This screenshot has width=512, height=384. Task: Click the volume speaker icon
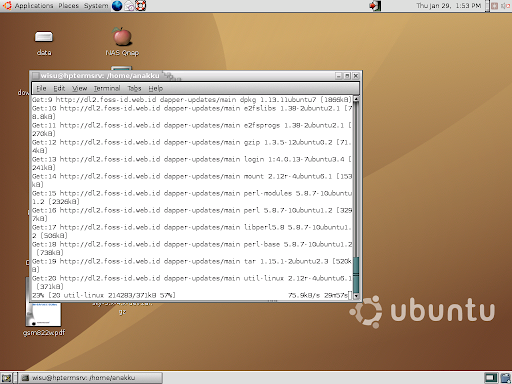point(505,6)
